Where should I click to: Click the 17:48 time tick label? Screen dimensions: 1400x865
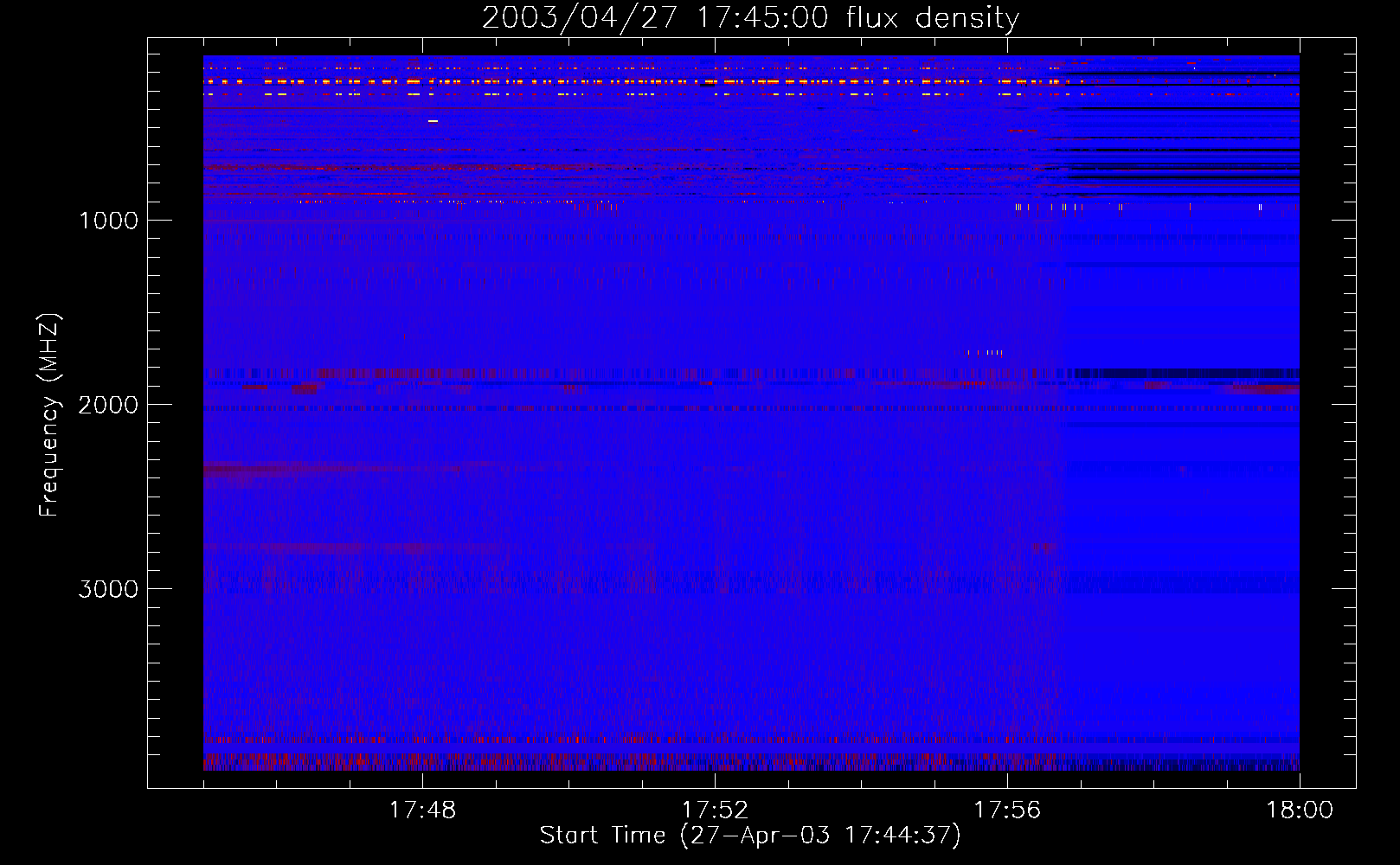(x=422, y=811)
